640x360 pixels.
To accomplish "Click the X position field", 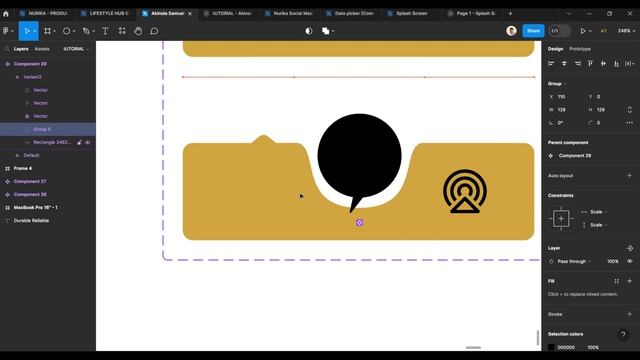I will coord(566,97).
